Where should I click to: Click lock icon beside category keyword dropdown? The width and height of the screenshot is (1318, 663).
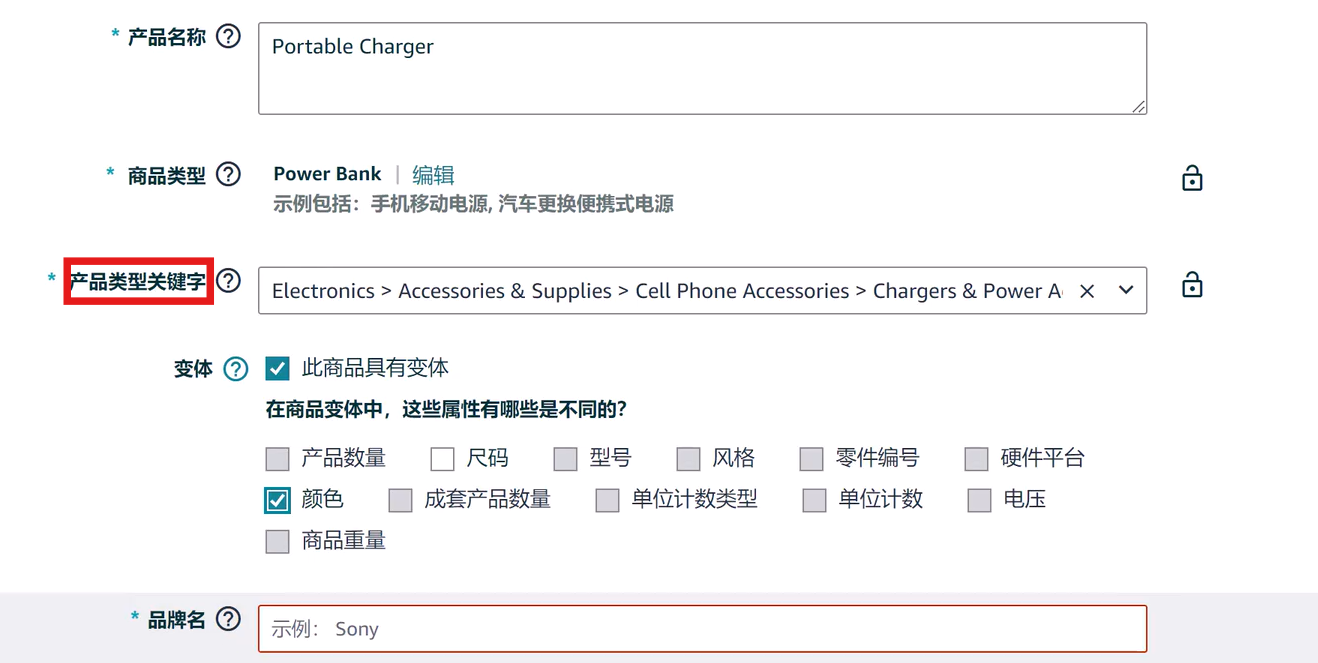click(1191, 285)
